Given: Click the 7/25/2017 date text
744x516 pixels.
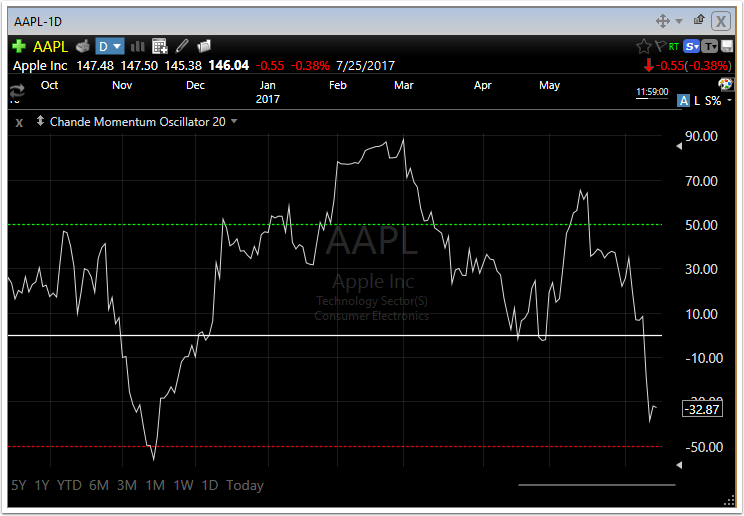Looking at the screenshot, I should pos(365,66).
